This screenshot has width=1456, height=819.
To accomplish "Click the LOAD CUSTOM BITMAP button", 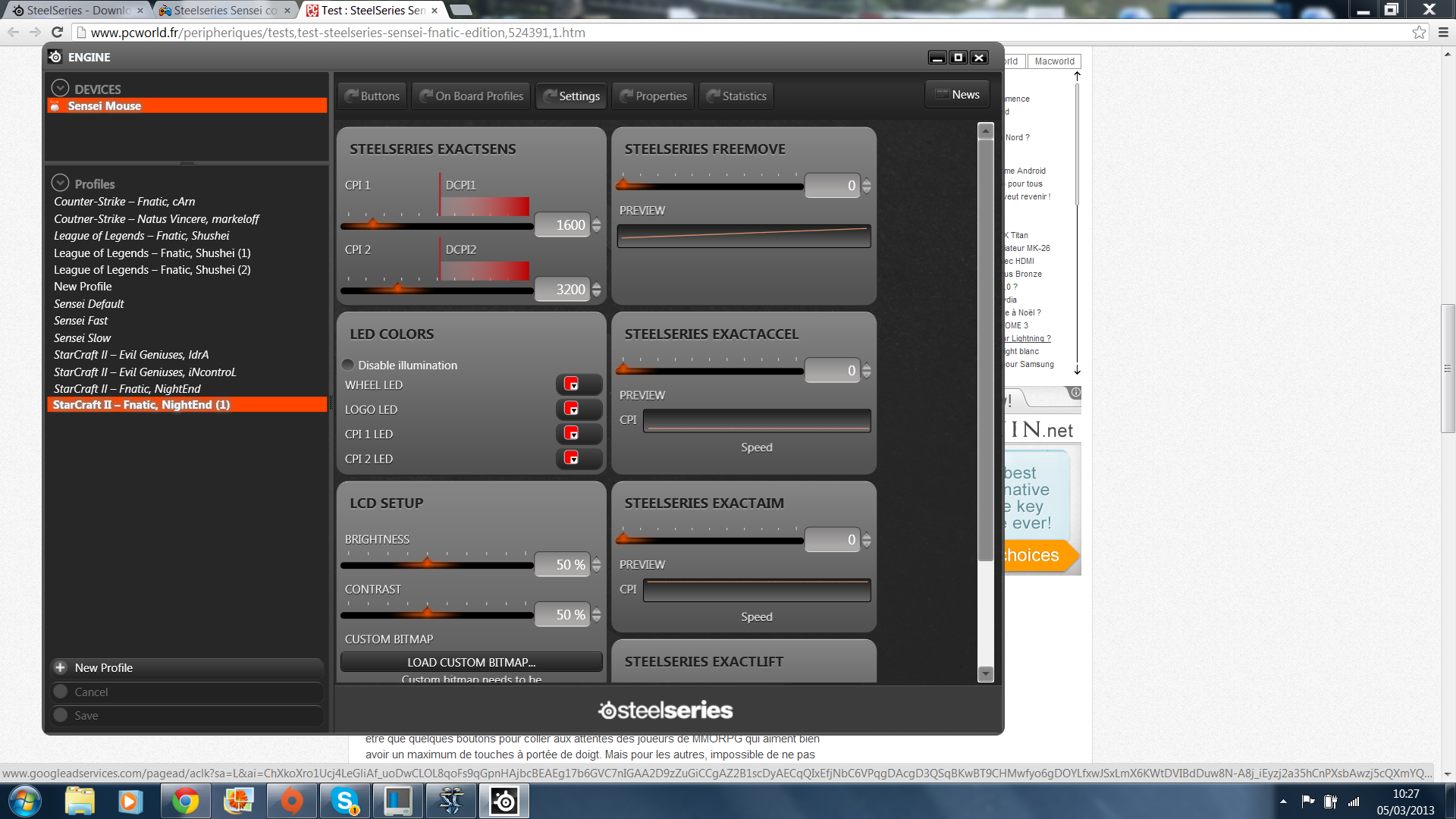I will pyautogui.click(x=471, y=661).
